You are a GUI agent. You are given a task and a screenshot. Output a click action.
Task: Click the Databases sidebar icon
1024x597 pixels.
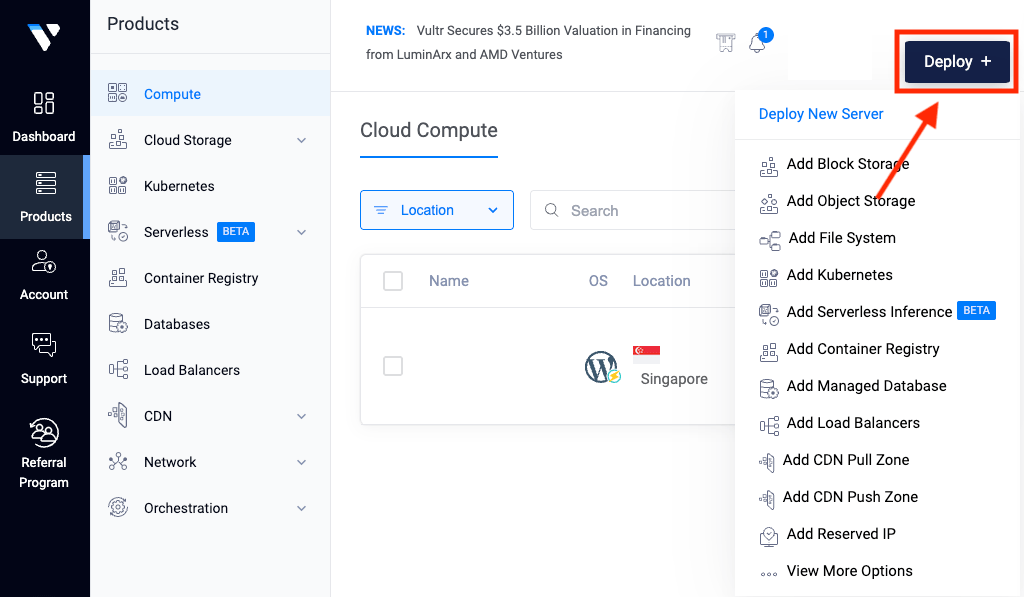click(x=118, y=323)
